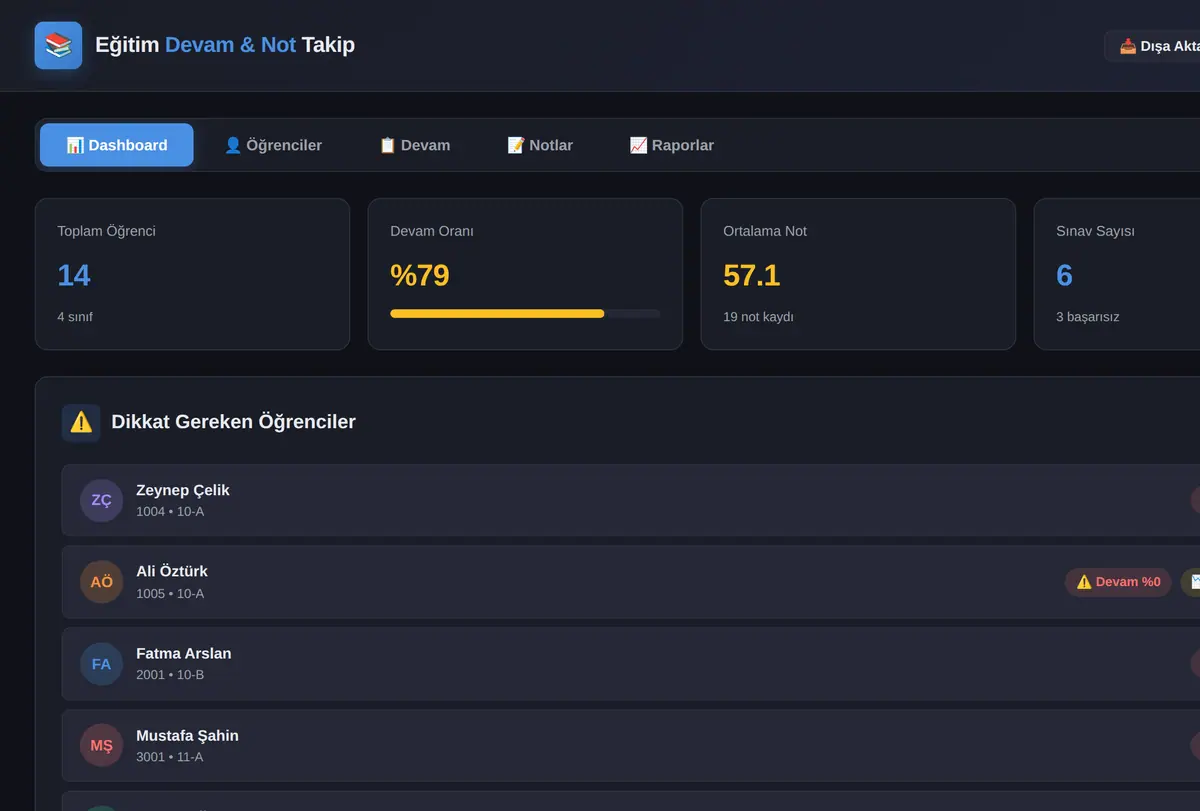Click the 3 başarısız subtext

coord(1088,317)
